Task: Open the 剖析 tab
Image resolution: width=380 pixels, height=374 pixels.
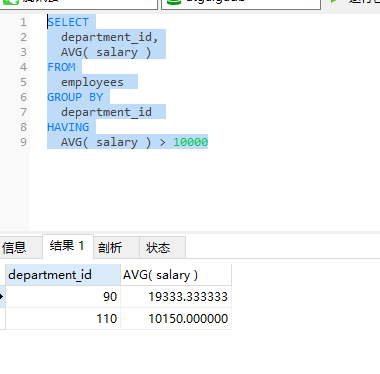Action: pos(116,247)
